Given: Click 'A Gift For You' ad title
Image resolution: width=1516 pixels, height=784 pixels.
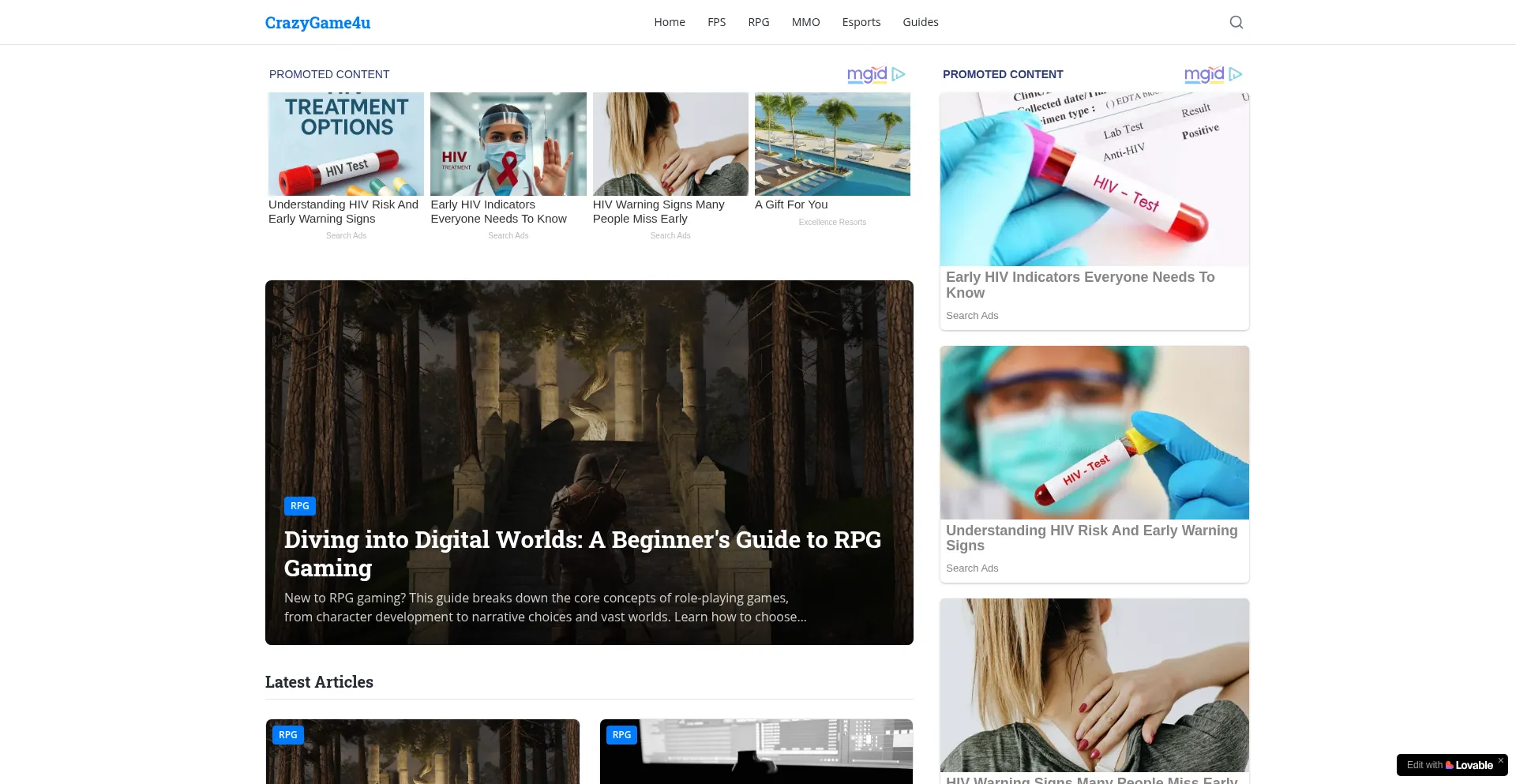Looking at the screenshot, I should tap(791, 204).
